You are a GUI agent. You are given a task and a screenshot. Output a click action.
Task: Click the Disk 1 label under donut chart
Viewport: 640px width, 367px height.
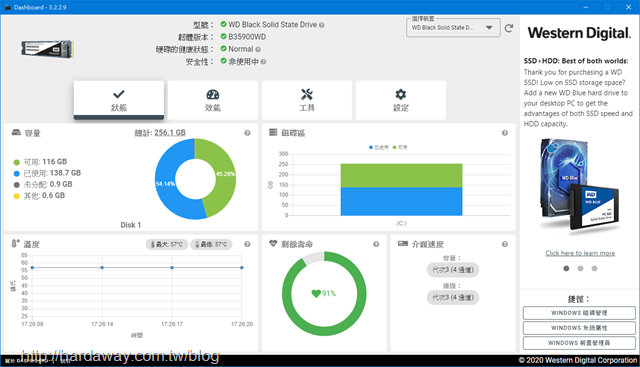pos(131,225)
